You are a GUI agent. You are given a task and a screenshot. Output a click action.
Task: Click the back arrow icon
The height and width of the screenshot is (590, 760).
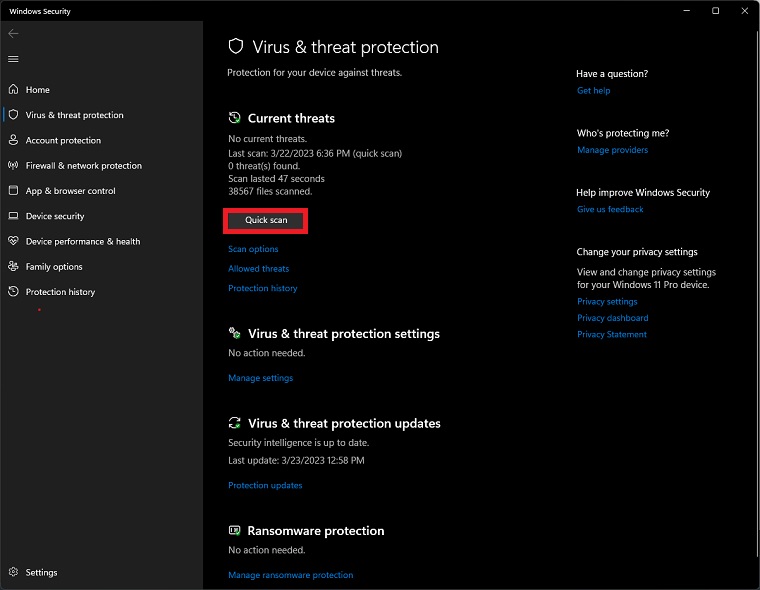tap(14, 33)
